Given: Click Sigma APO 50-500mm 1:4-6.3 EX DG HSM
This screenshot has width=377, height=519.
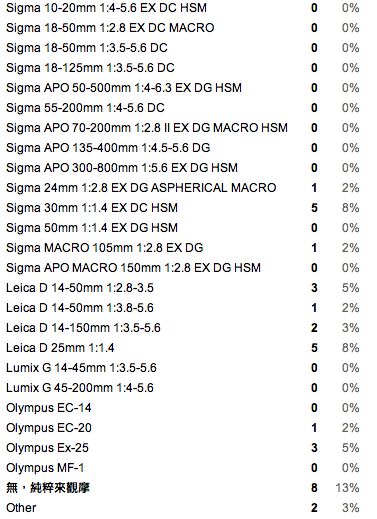Looking at the screenshot, I should (124, 88).
